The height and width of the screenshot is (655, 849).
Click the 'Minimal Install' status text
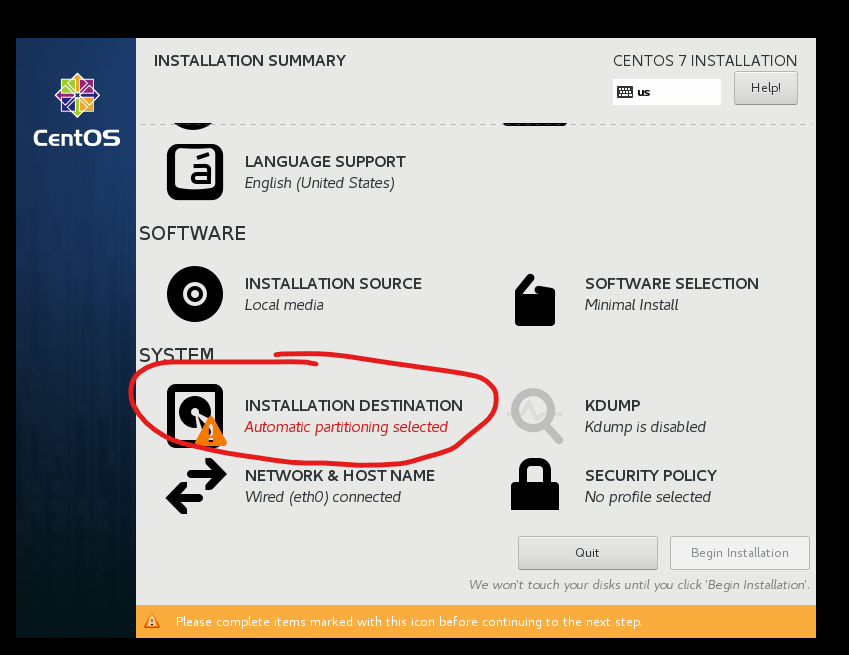pos(631,305)
